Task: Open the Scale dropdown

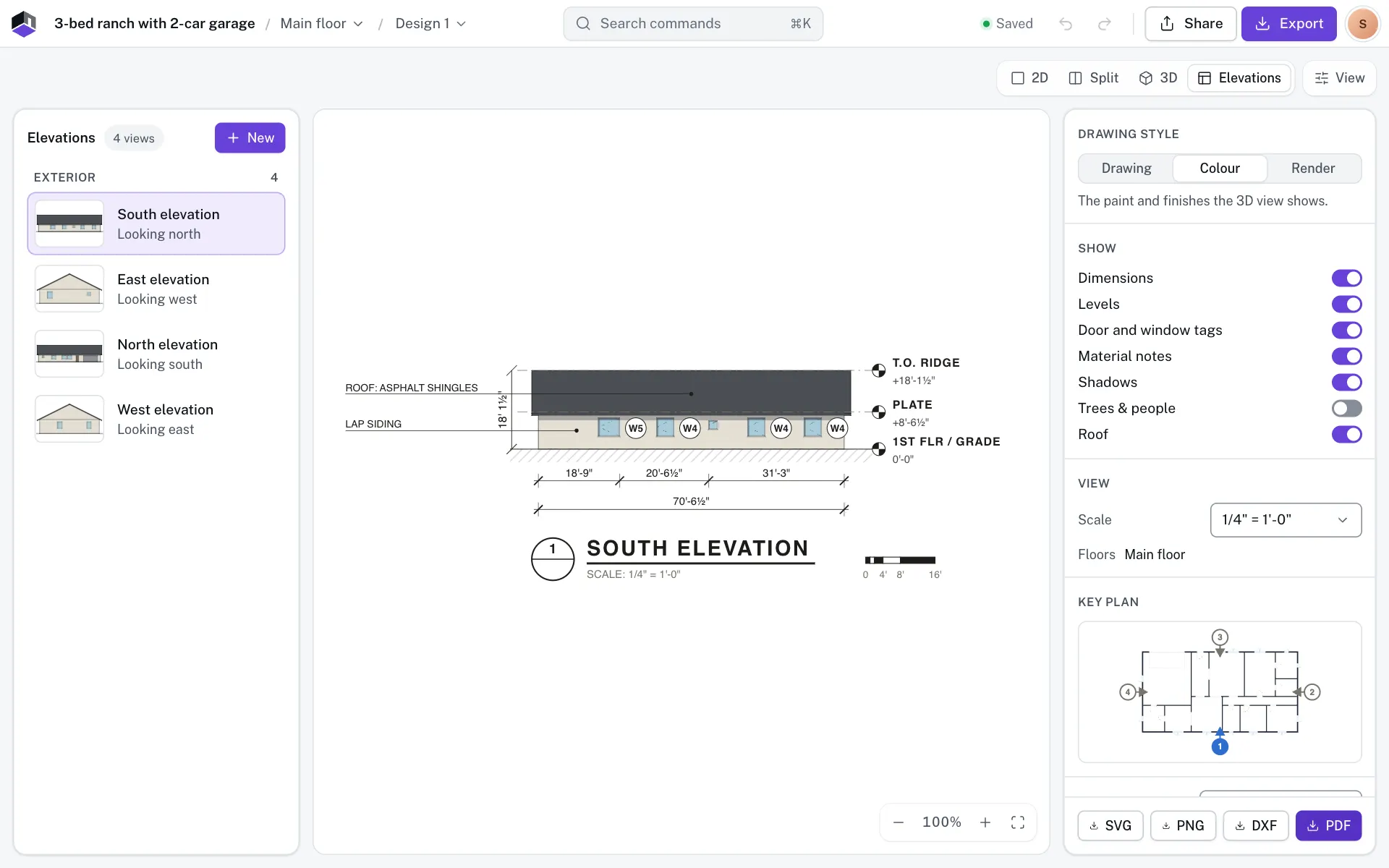Action: [1286, 520]
